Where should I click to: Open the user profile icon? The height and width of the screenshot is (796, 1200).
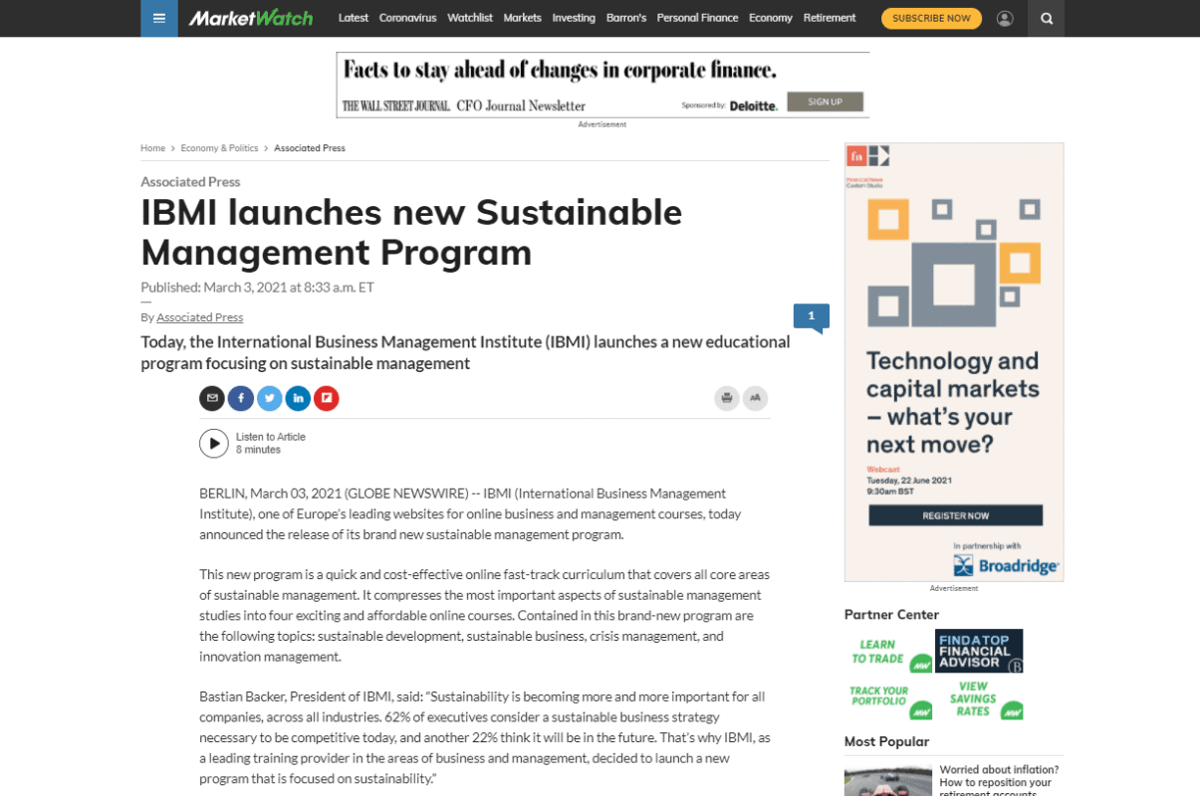1005,18
